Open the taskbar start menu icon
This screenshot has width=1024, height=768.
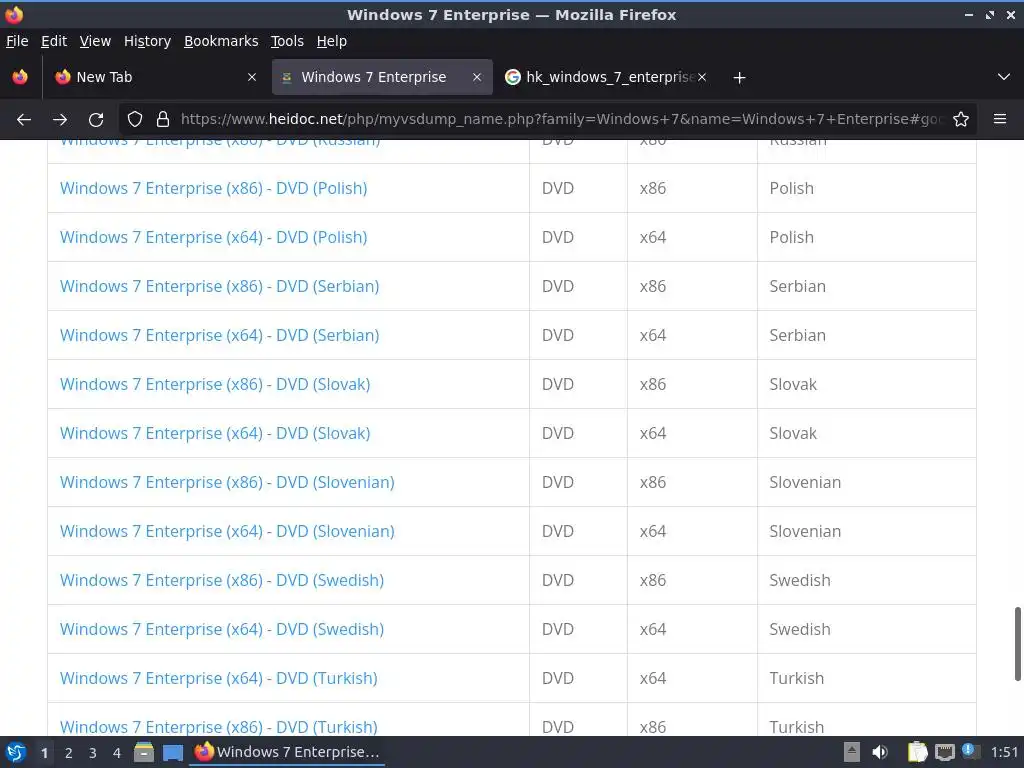(16, 752)
